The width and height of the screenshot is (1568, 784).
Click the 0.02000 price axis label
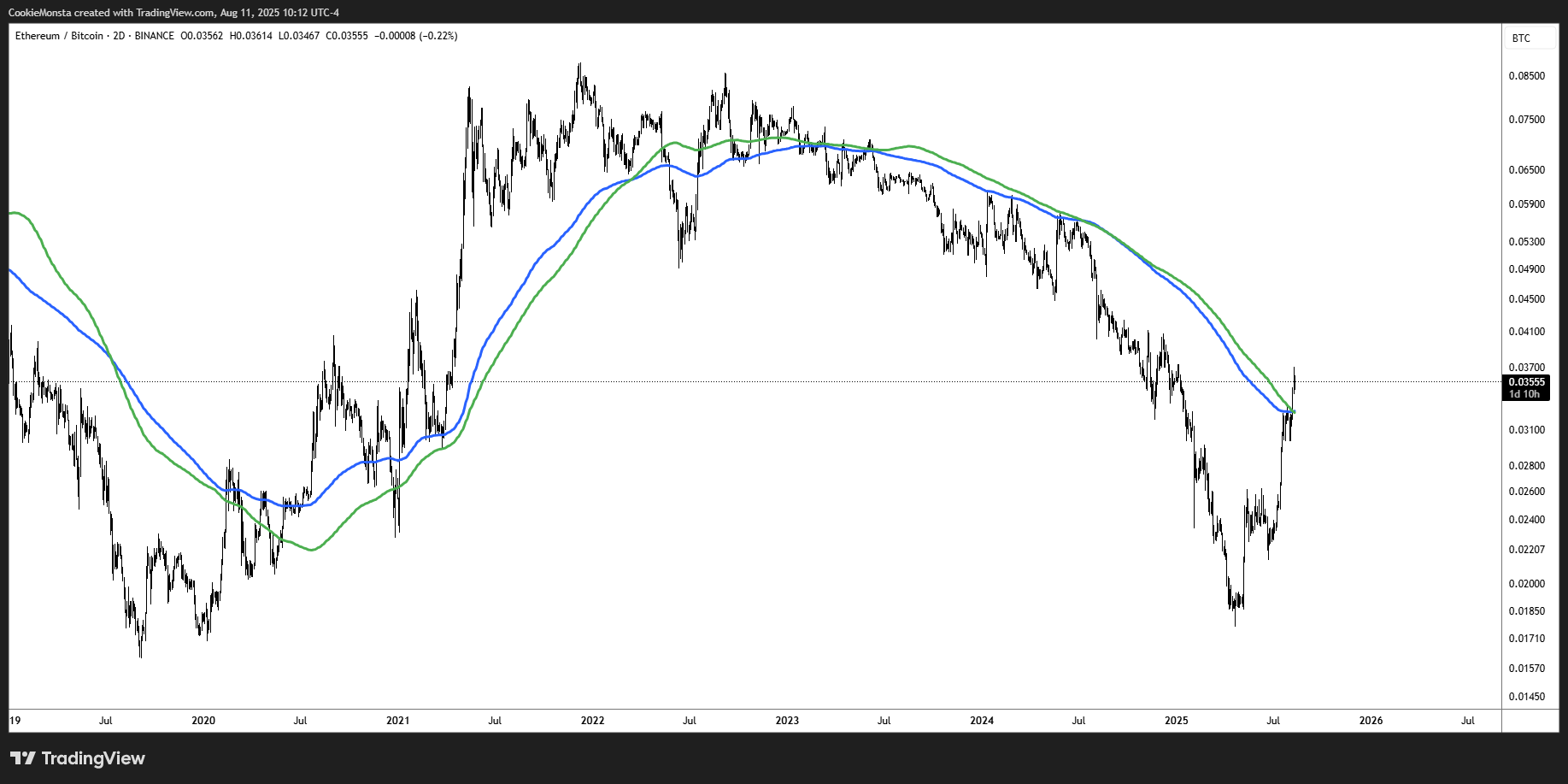[1526, 584]
